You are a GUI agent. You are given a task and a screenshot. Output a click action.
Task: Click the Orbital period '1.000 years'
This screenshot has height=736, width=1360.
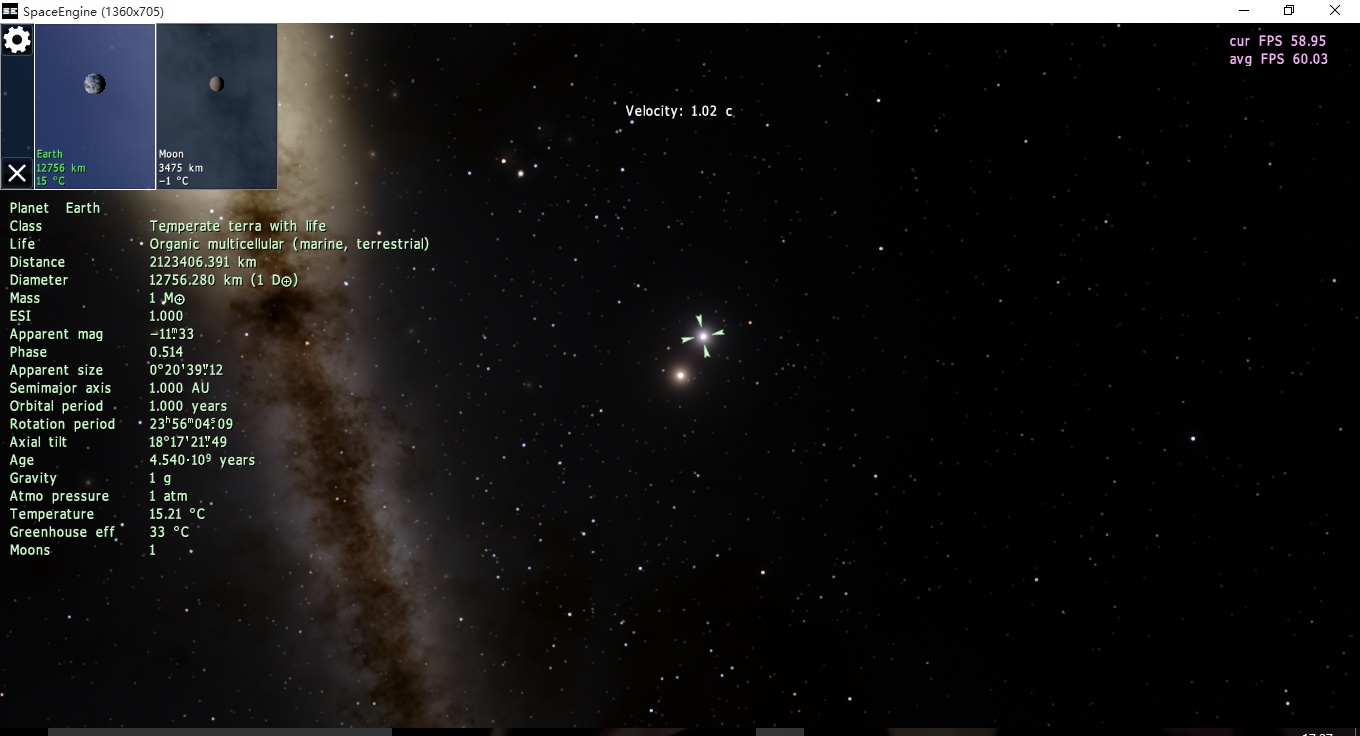188,406
